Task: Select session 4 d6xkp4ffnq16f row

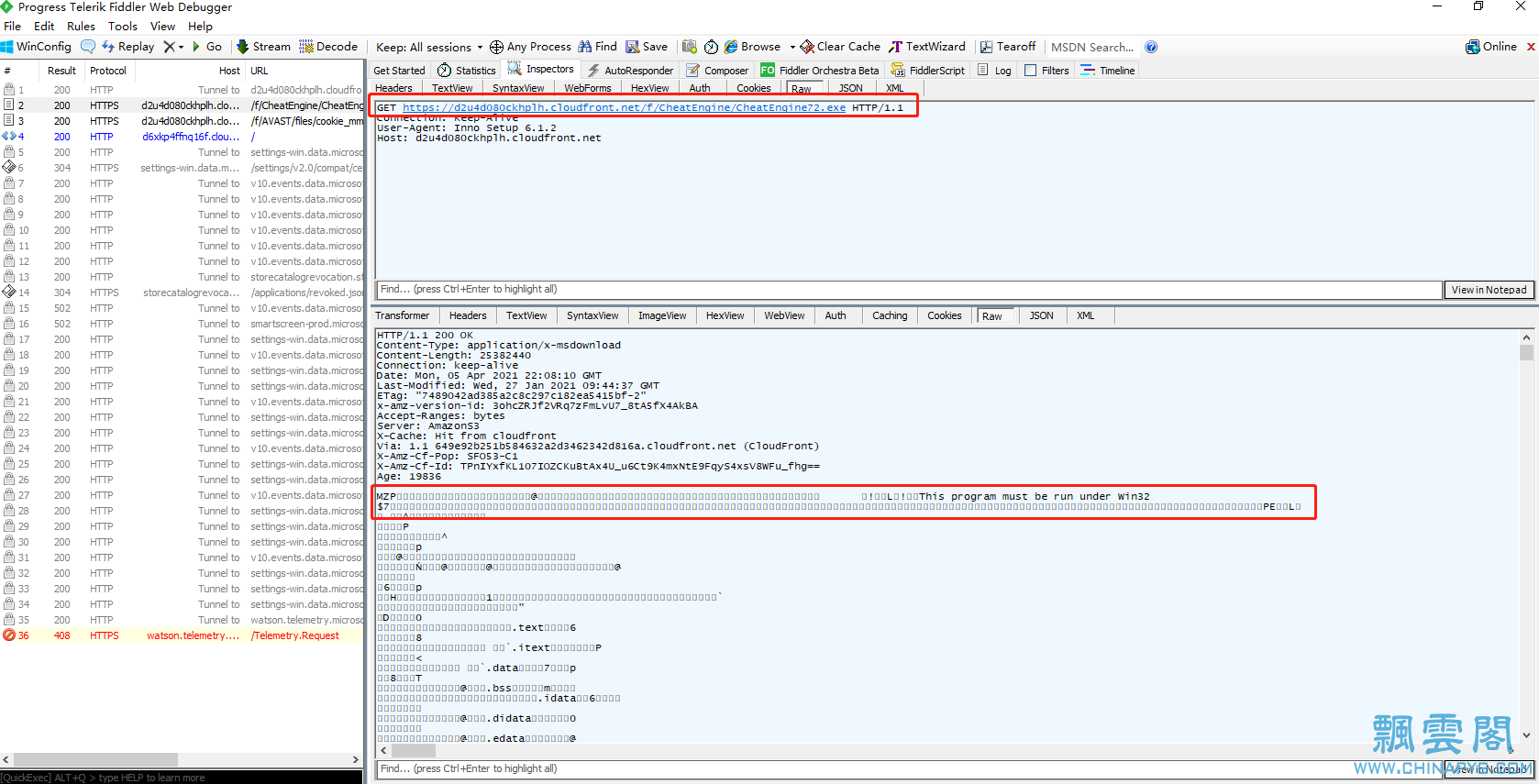Action: click(x=183, y=137)
